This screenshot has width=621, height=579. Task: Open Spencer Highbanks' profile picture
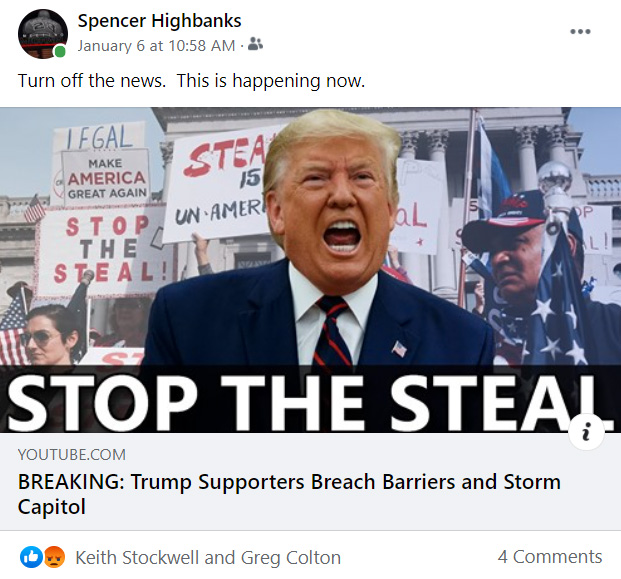[43, 34]
